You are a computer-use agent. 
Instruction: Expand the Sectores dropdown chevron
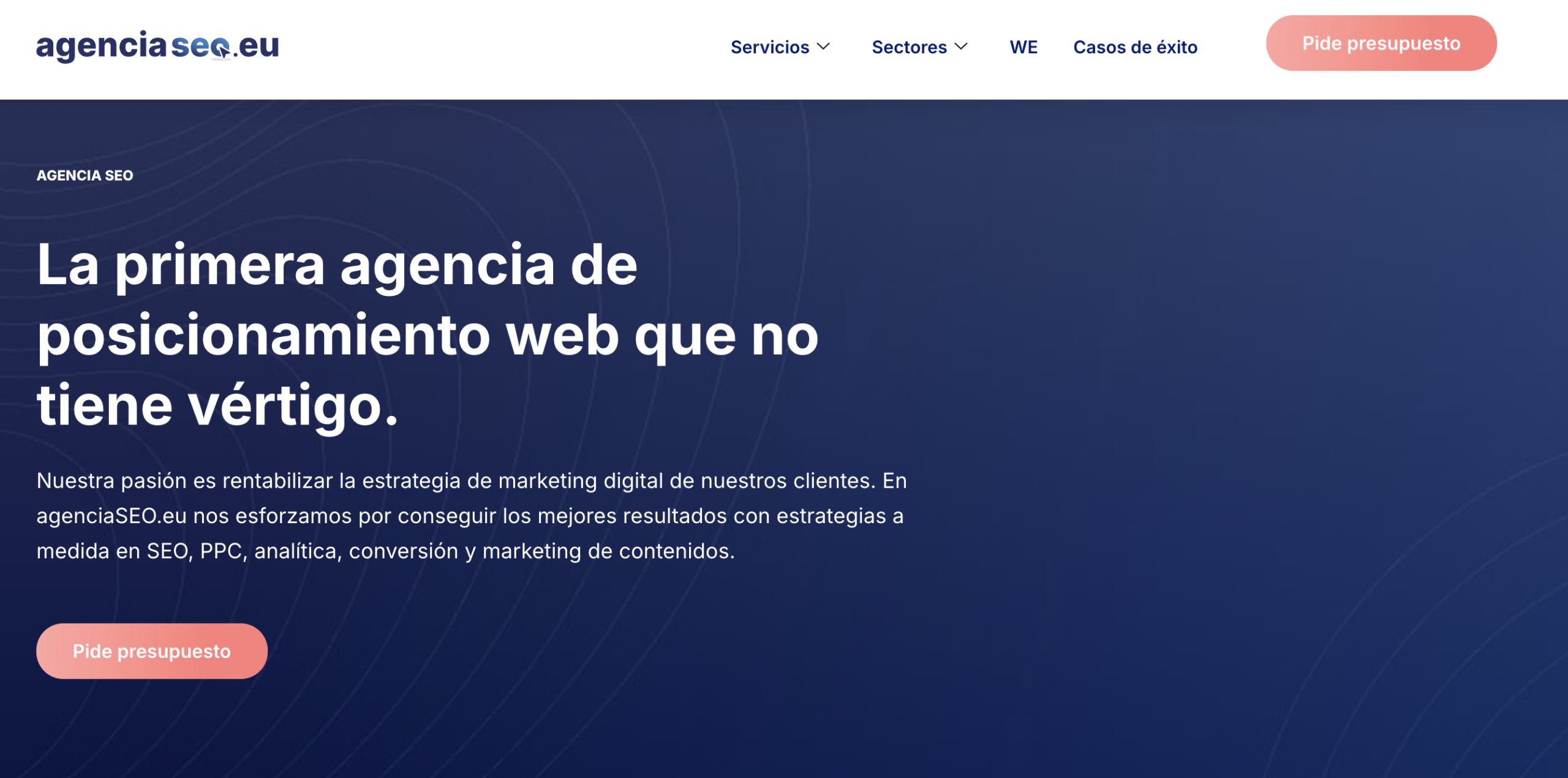961,47
